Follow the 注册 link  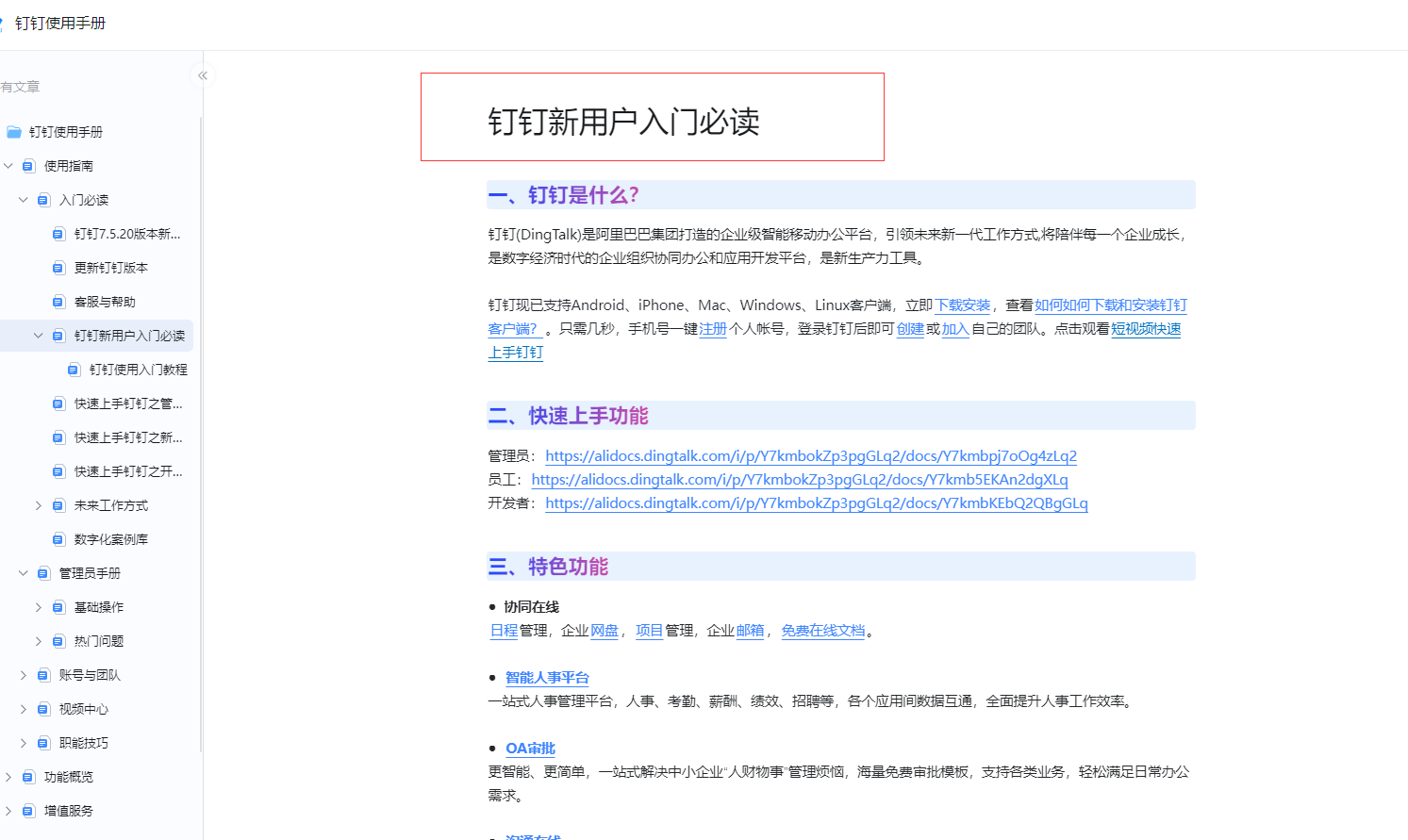[713, 329]
